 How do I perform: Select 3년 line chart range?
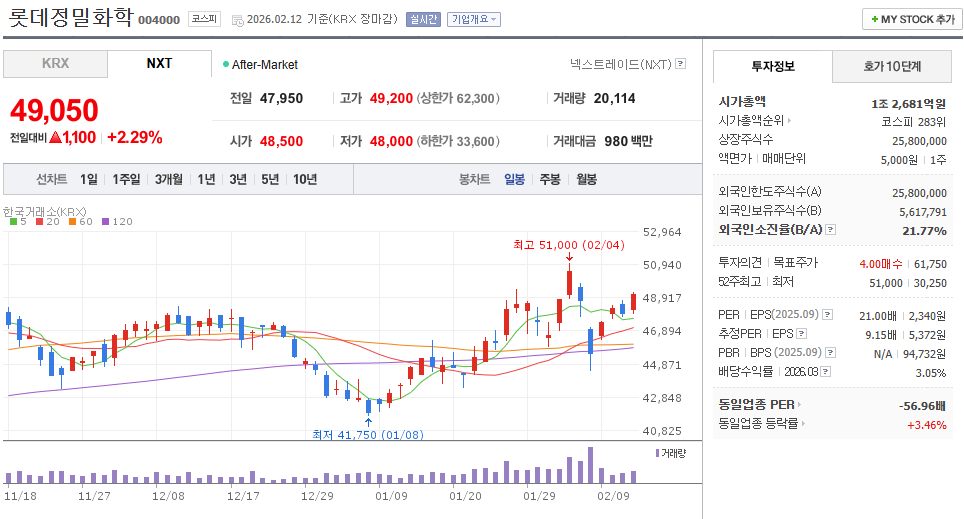[x=238, y=180]
